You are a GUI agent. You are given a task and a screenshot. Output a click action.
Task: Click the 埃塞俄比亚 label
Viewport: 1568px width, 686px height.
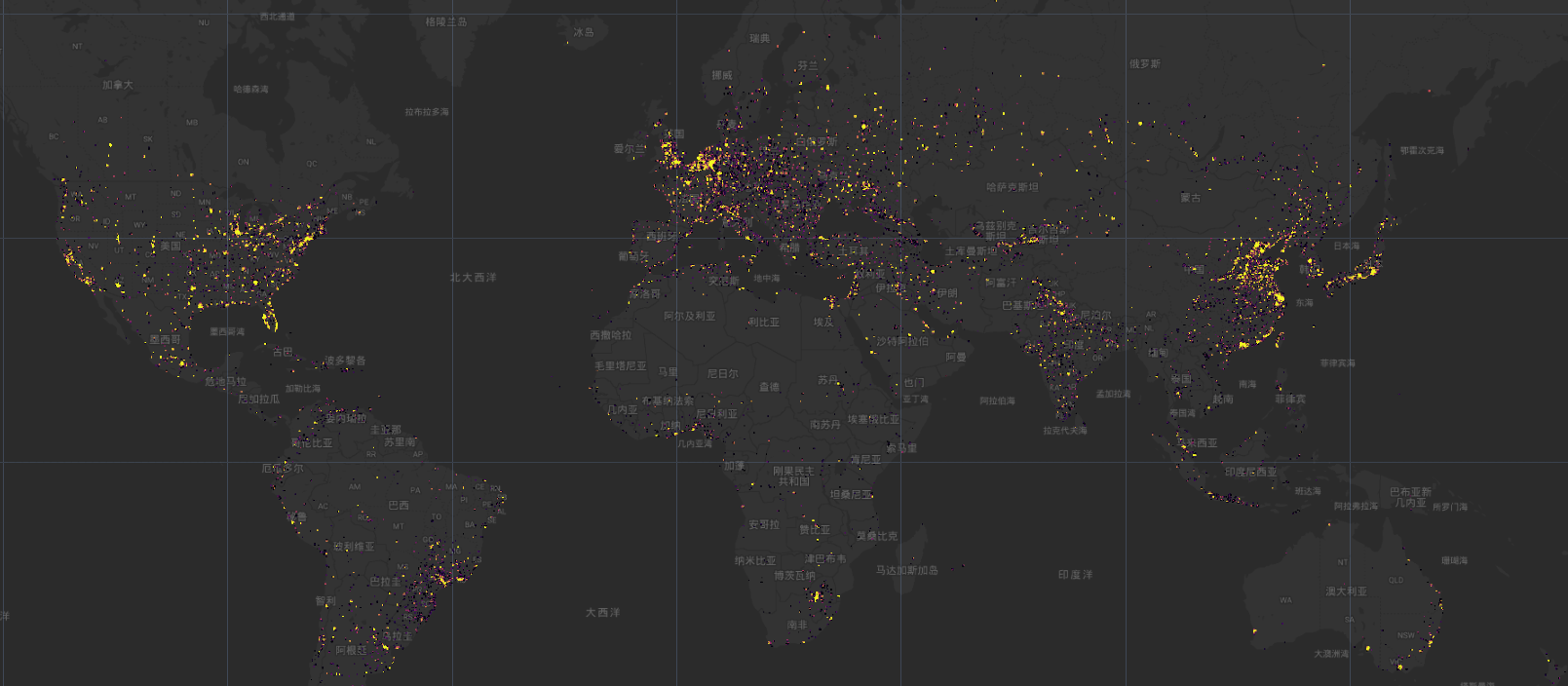pos(873,419)
